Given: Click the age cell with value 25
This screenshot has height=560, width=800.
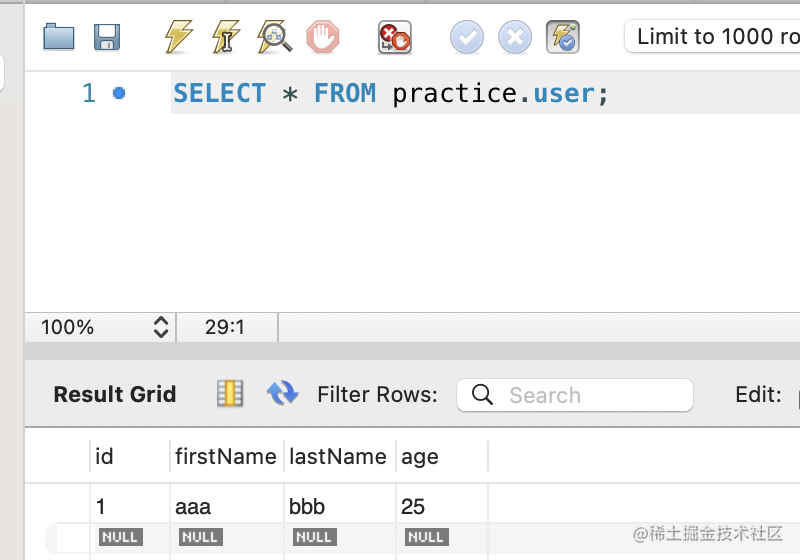Looking at the screenshot, I should (x=414, y=507).
